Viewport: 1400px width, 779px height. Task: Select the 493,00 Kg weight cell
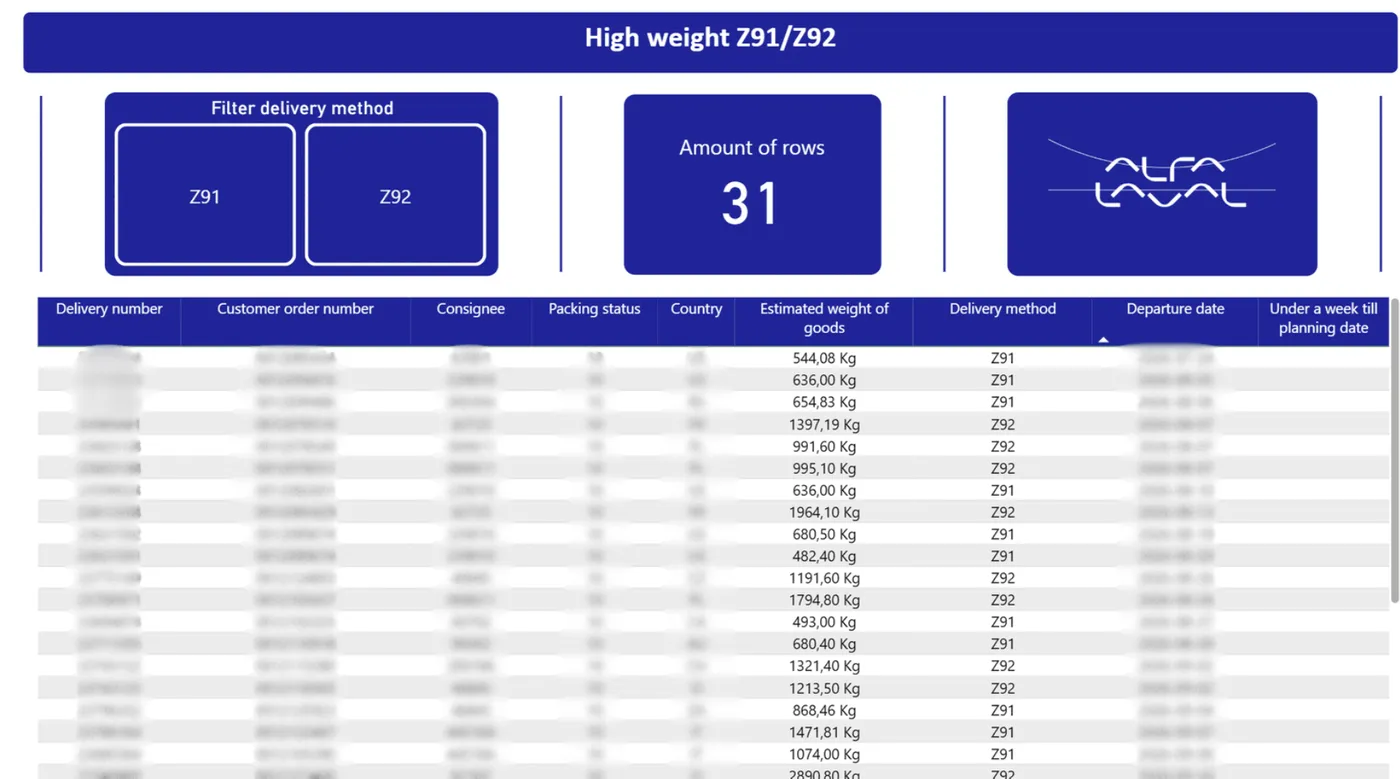tap(824, 622)
